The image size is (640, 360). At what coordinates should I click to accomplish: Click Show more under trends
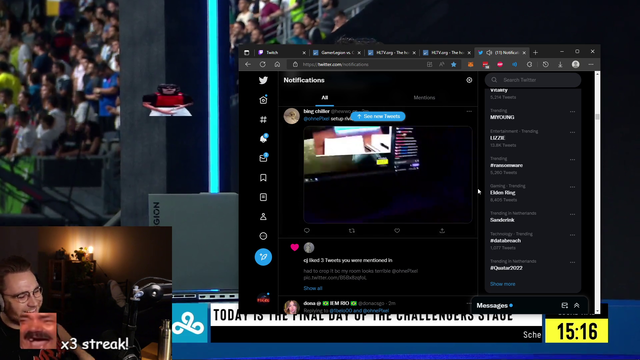click(x=502, y=284)
